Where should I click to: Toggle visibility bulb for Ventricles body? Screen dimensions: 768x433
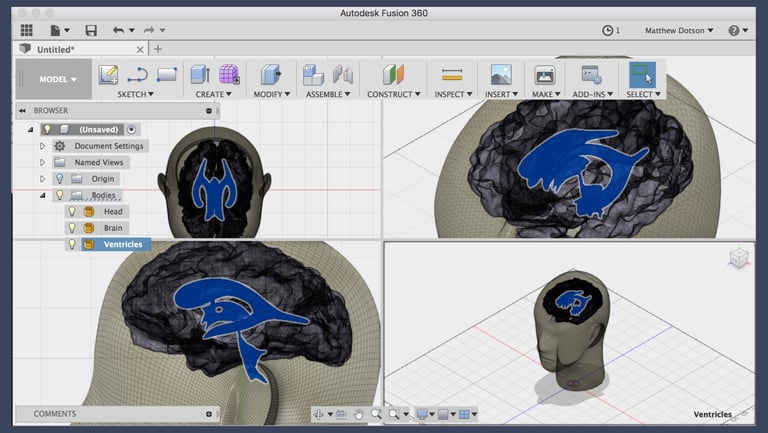[72, 244]
